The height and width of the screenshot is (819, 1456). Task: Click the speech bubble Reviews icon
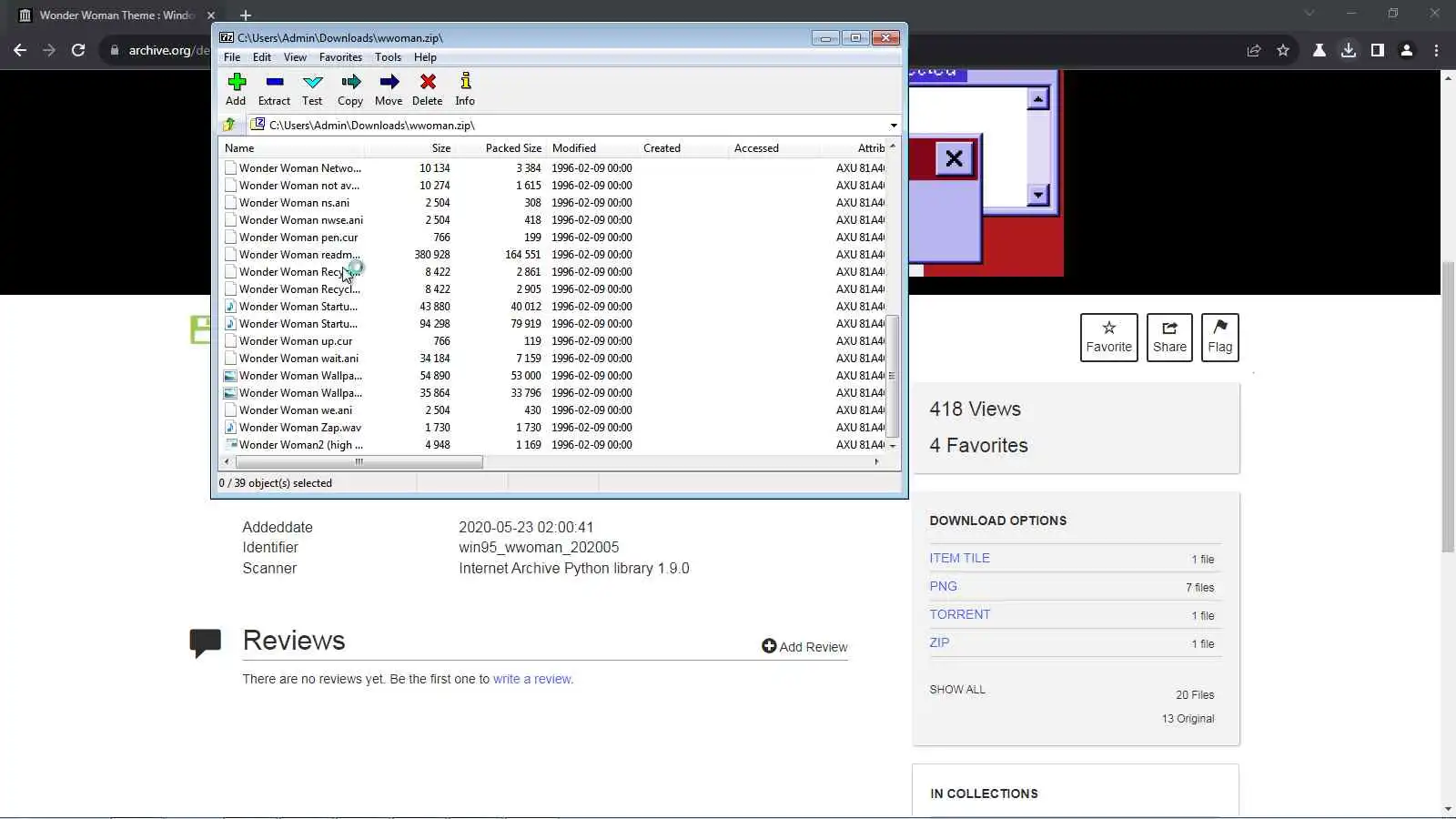tap(206, 642)
